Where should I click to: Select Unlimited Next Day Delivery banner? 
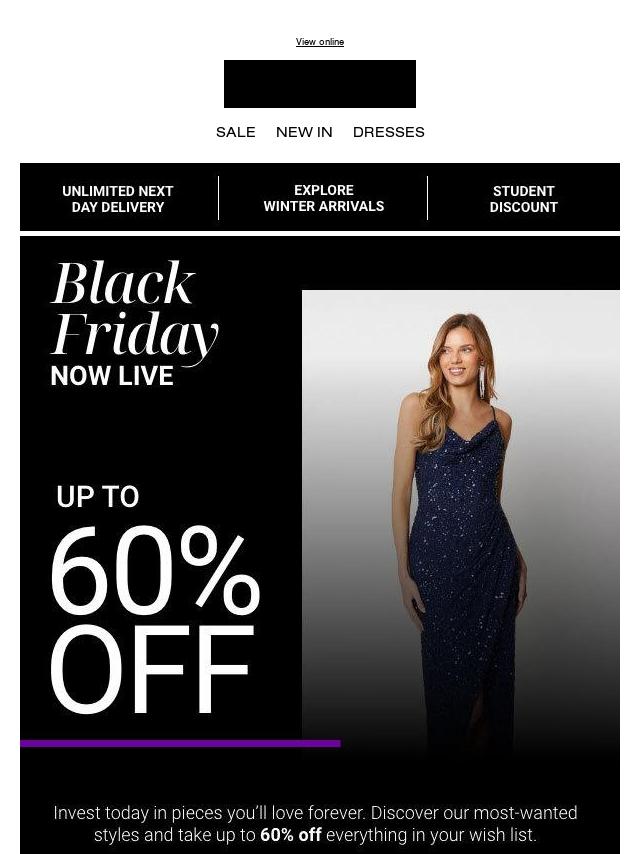(x=118, y=199)
